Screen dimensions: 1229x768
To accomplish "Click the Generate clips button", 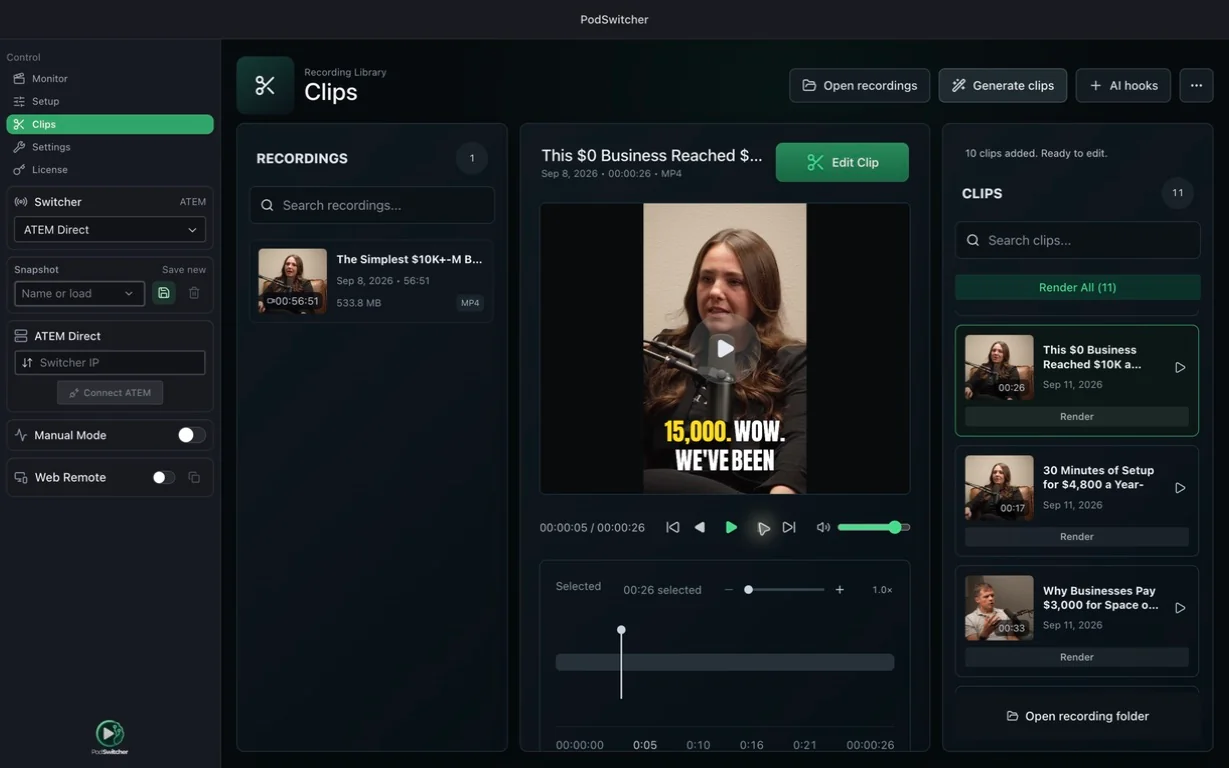I will 1002,85.
